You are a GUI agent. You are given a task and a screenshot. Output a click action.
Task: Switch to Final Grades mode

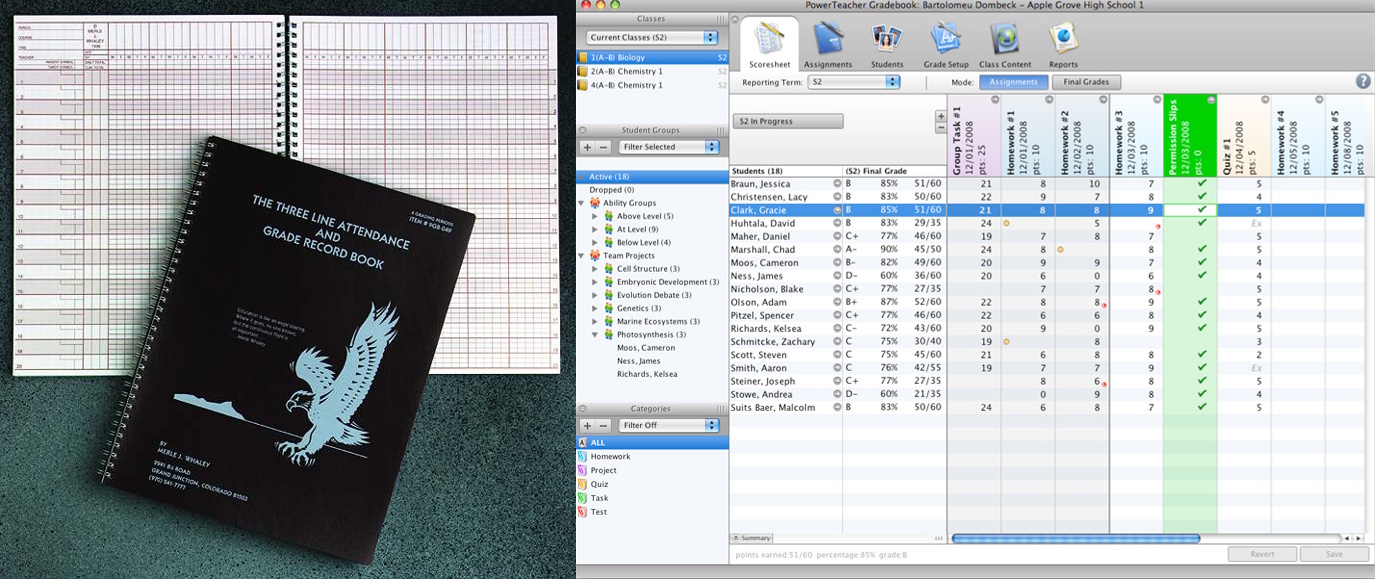point(1086,82)
